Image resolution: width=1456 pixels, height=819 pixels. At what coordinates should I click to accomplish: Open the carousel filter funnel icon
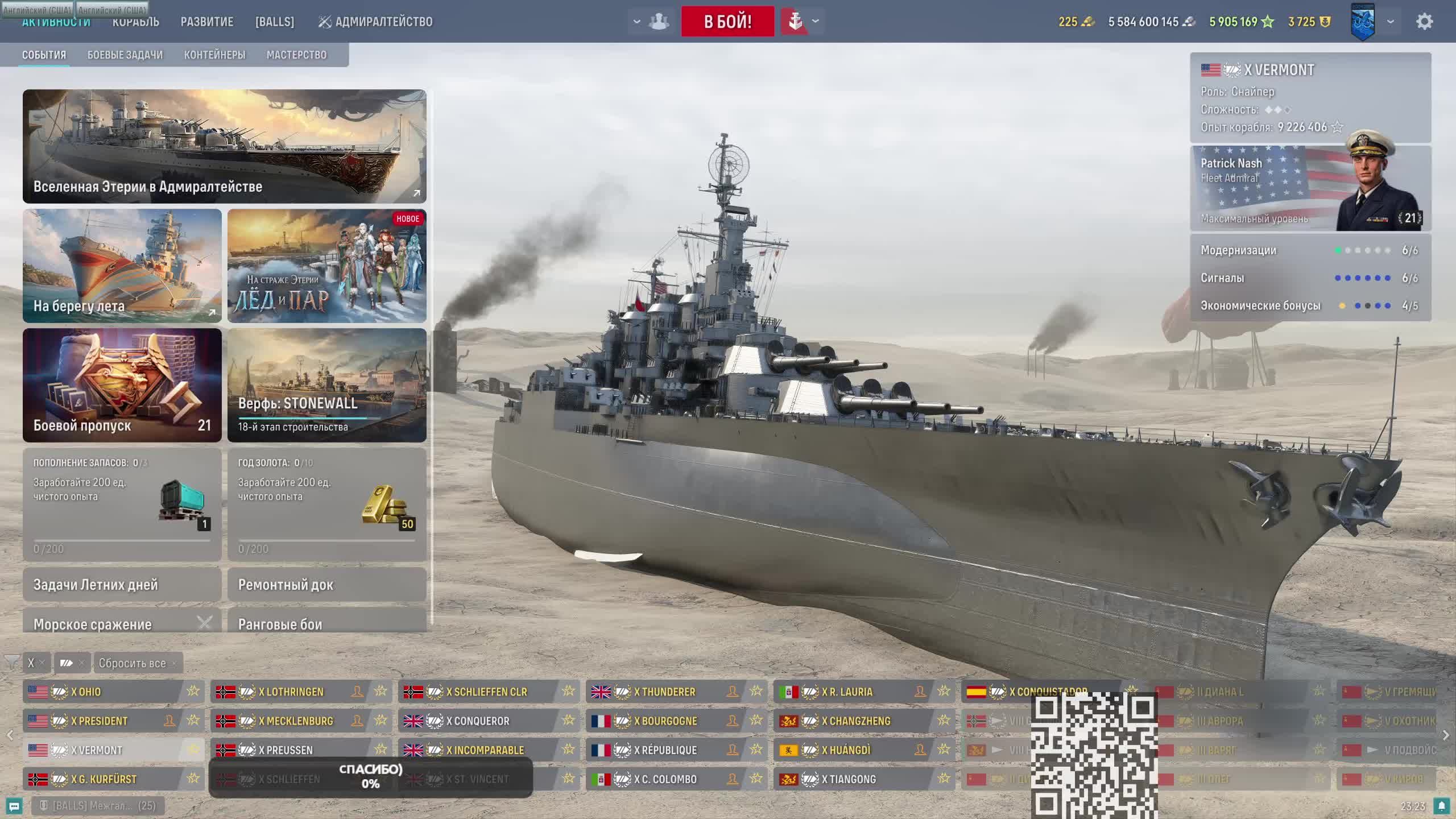click(11, 662)
